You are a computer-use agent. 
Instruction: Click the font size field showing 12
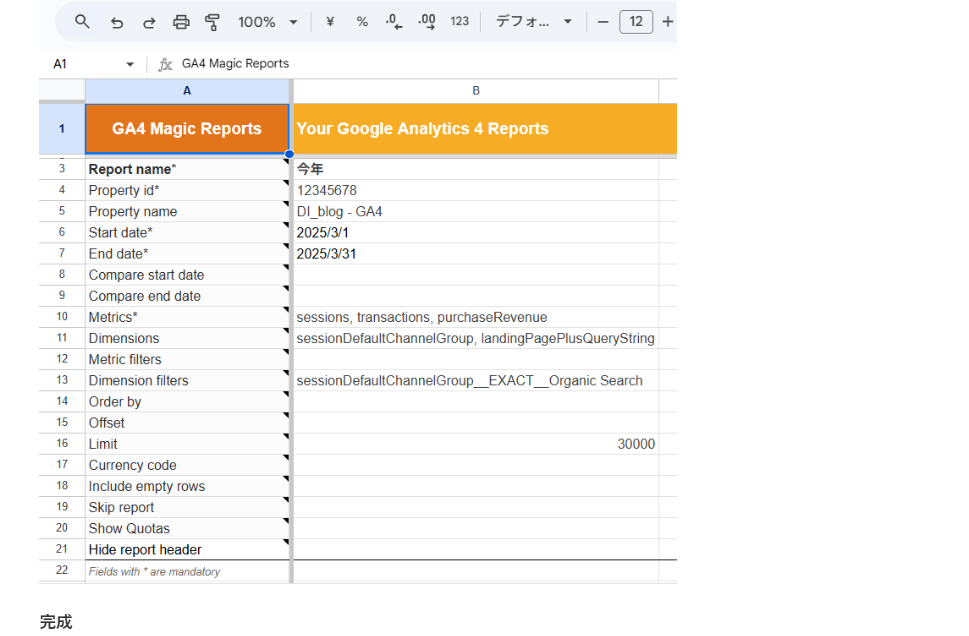pos(636,22)
